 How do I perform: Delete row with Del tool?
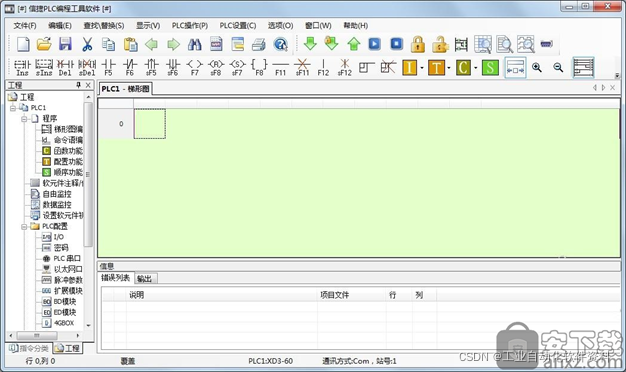[65, 67]
